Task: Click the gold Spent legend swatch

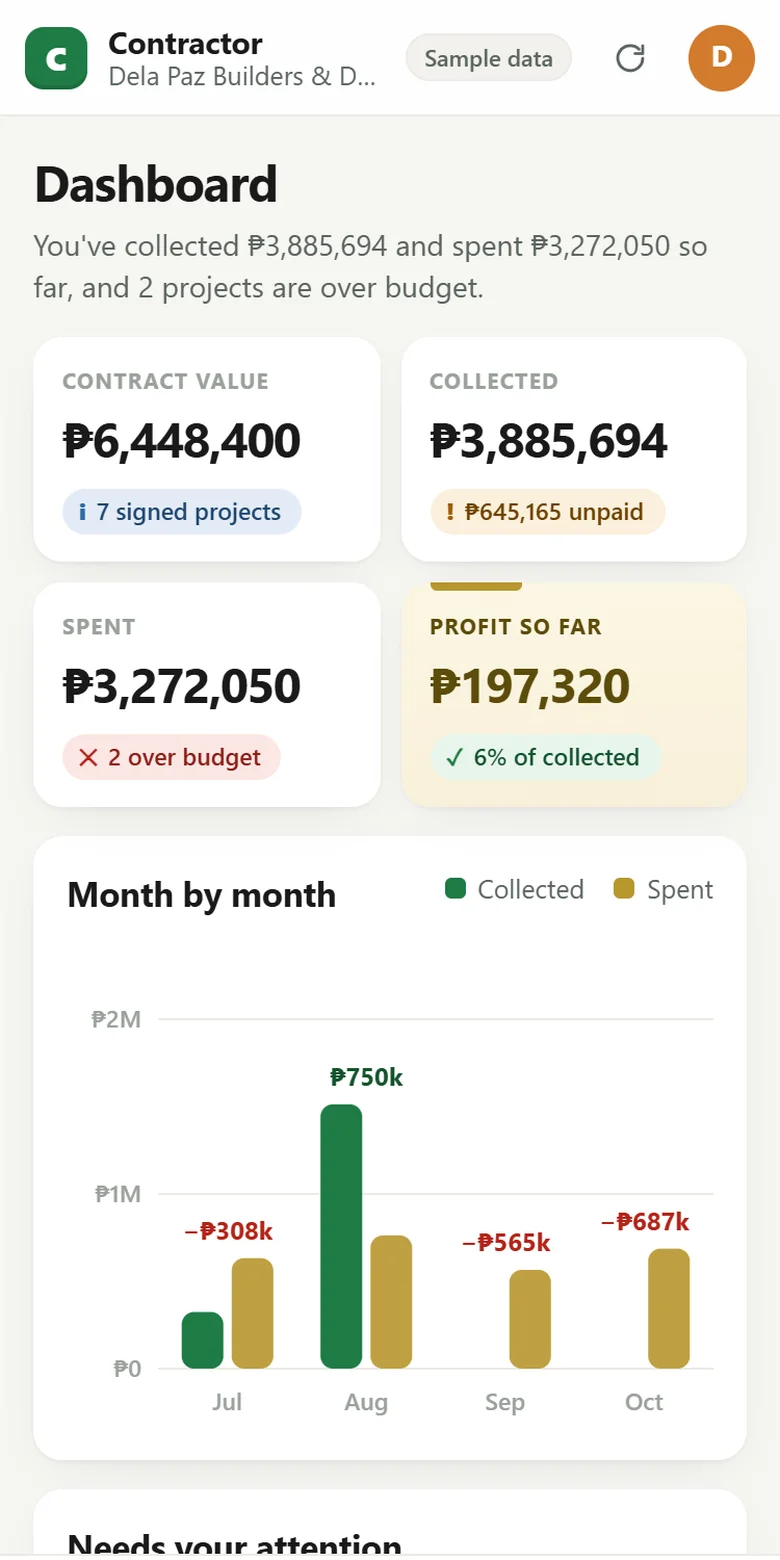Action: [x=624, y=888]
